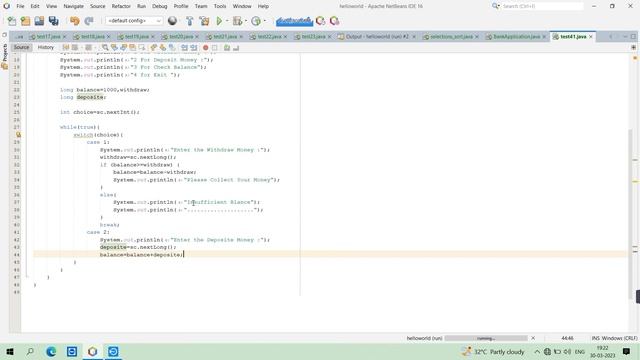Expand the Run Project dropdown arrow
The width and height of the screenshot is (640, 360).
point(227,21)
